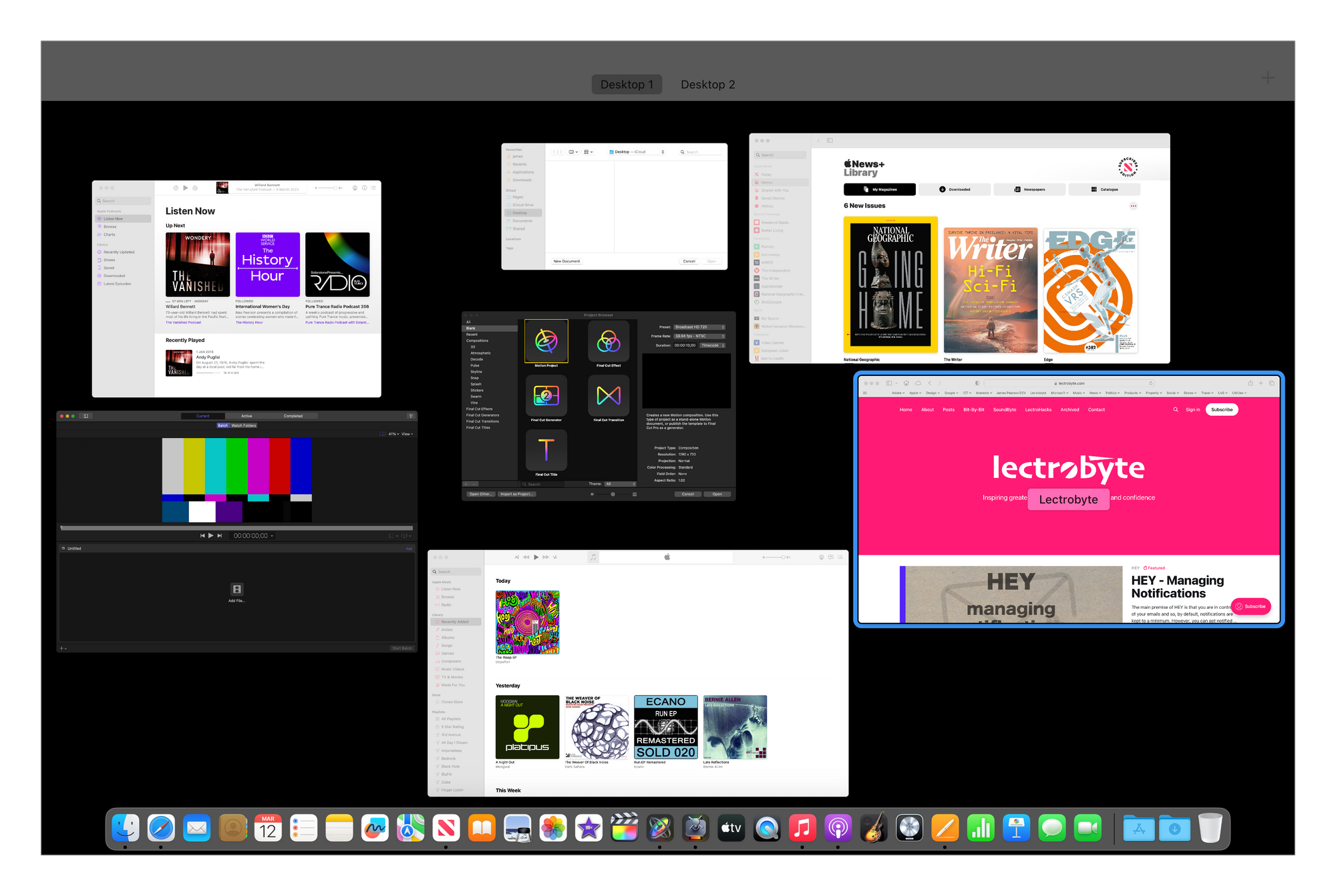This screenshot has width=1336, height=896.
Task: Launch iMovie from the Dock
Action: (589, 829)
